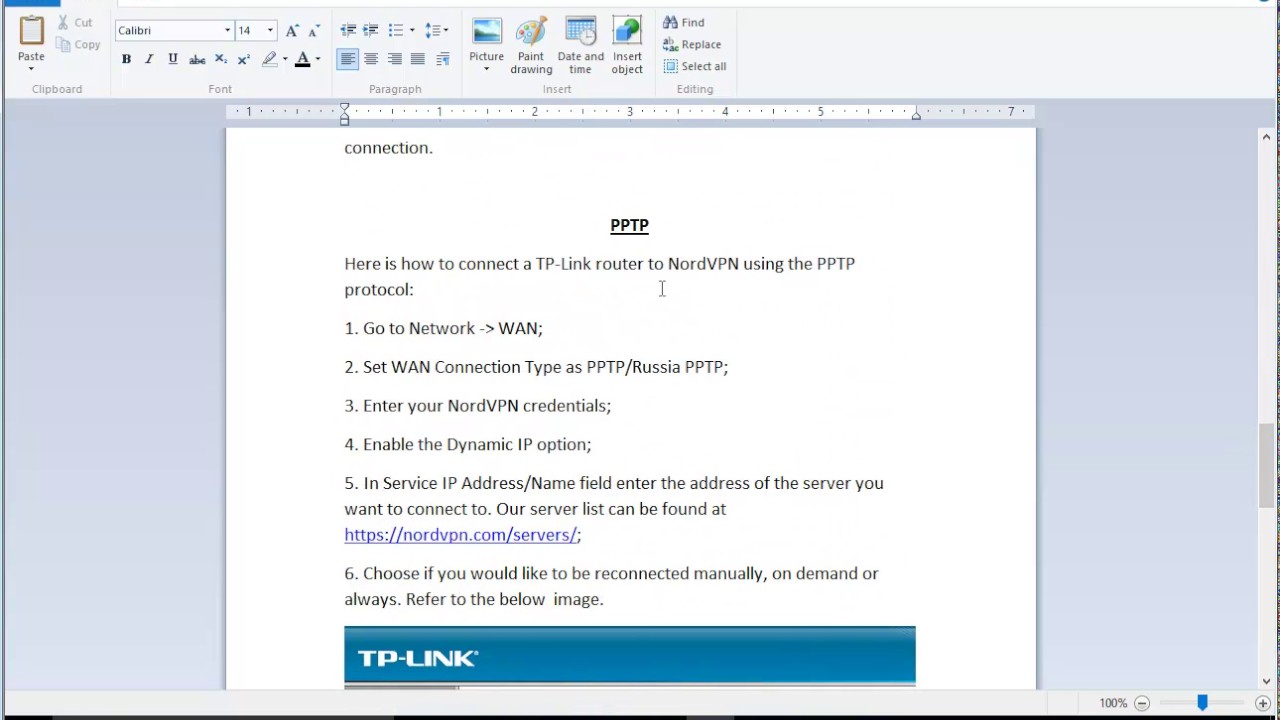Click the Cut scissors button
Viewport: 1280px width, 720px height.
pos(74,22)
